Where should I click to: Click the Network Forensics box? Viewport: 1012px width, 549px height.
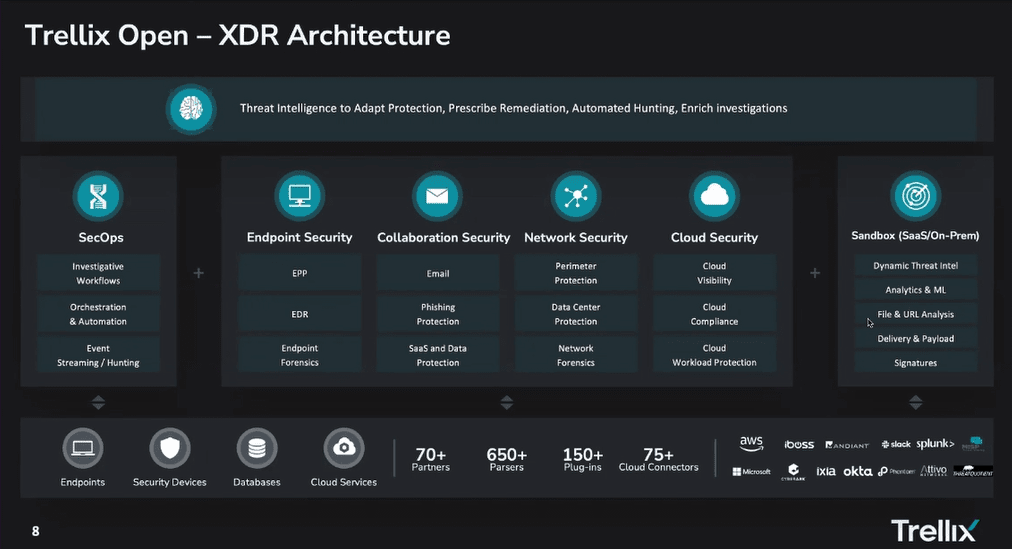[576, 355]
